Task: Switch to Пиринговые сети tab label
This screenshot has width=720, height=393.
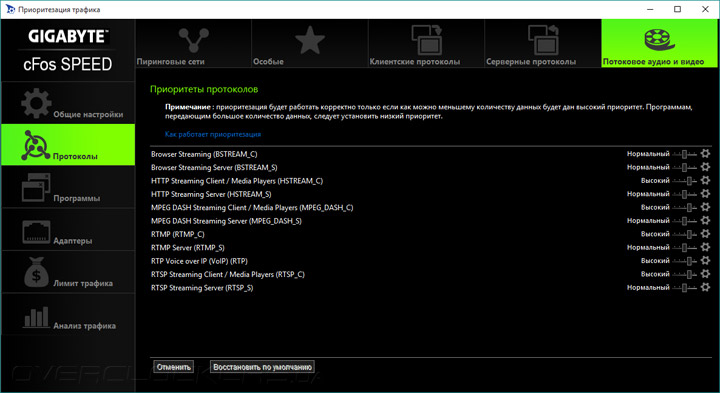Action: (x=170, y=62)
